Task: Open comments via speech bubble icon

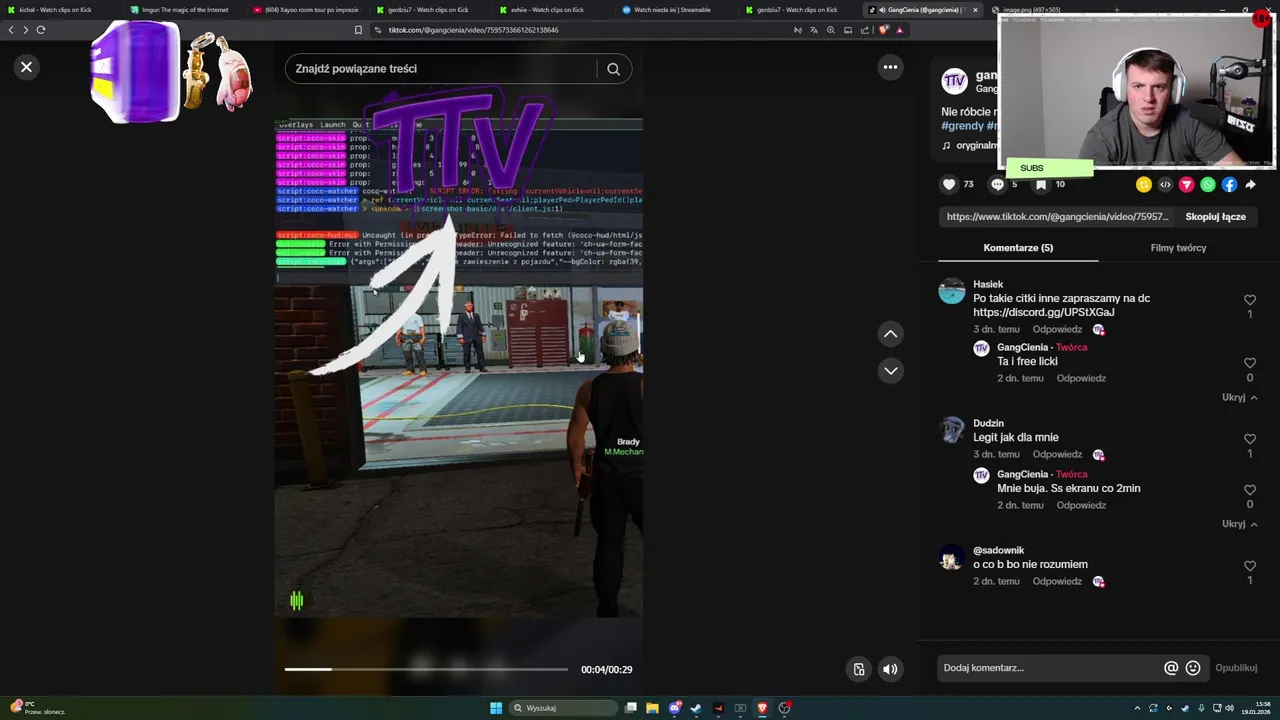Action: pos(997,184)
